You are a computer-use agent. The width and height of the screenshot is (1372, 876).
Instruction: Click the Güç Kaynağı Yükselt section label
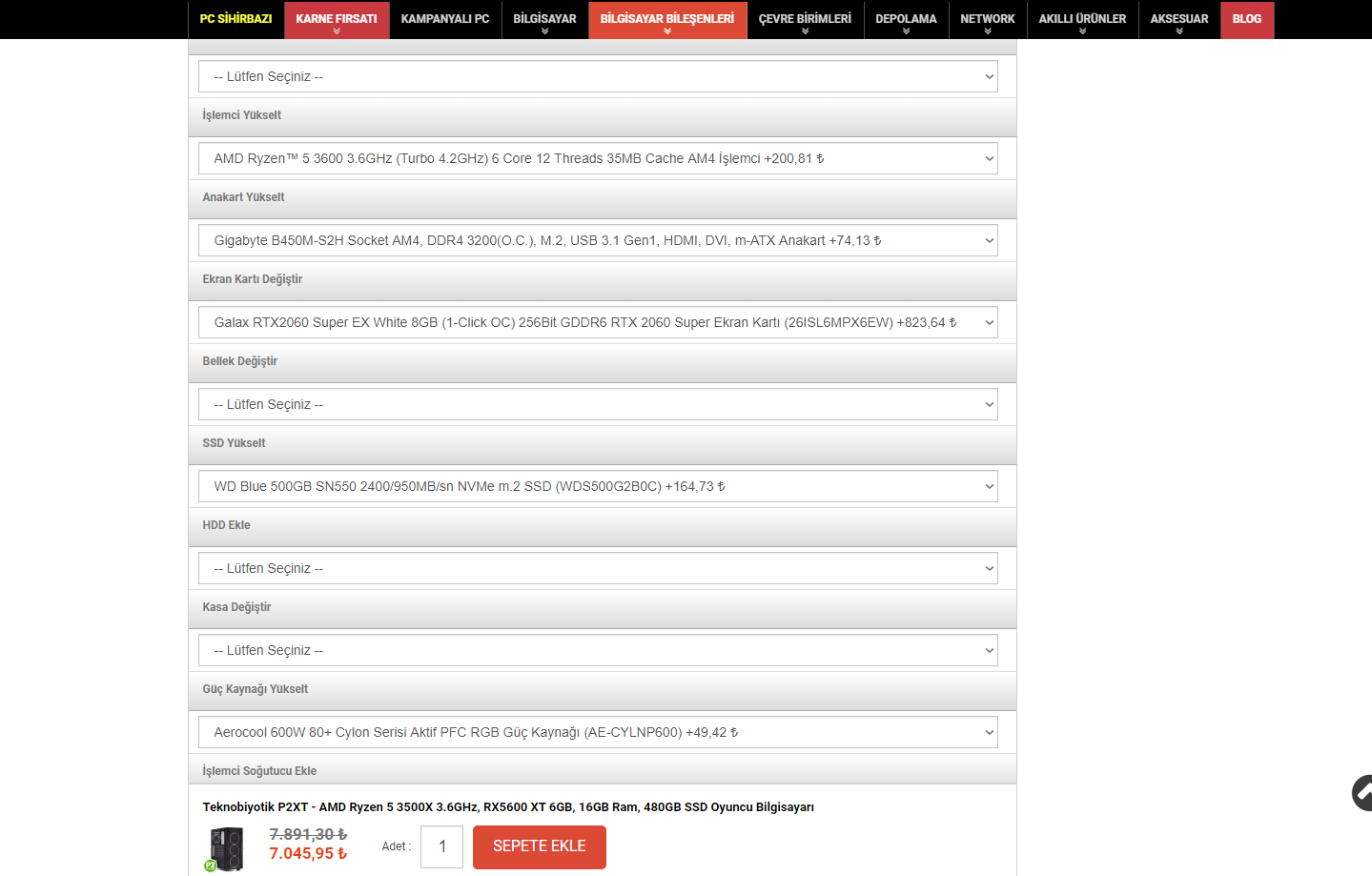(256, 689)
